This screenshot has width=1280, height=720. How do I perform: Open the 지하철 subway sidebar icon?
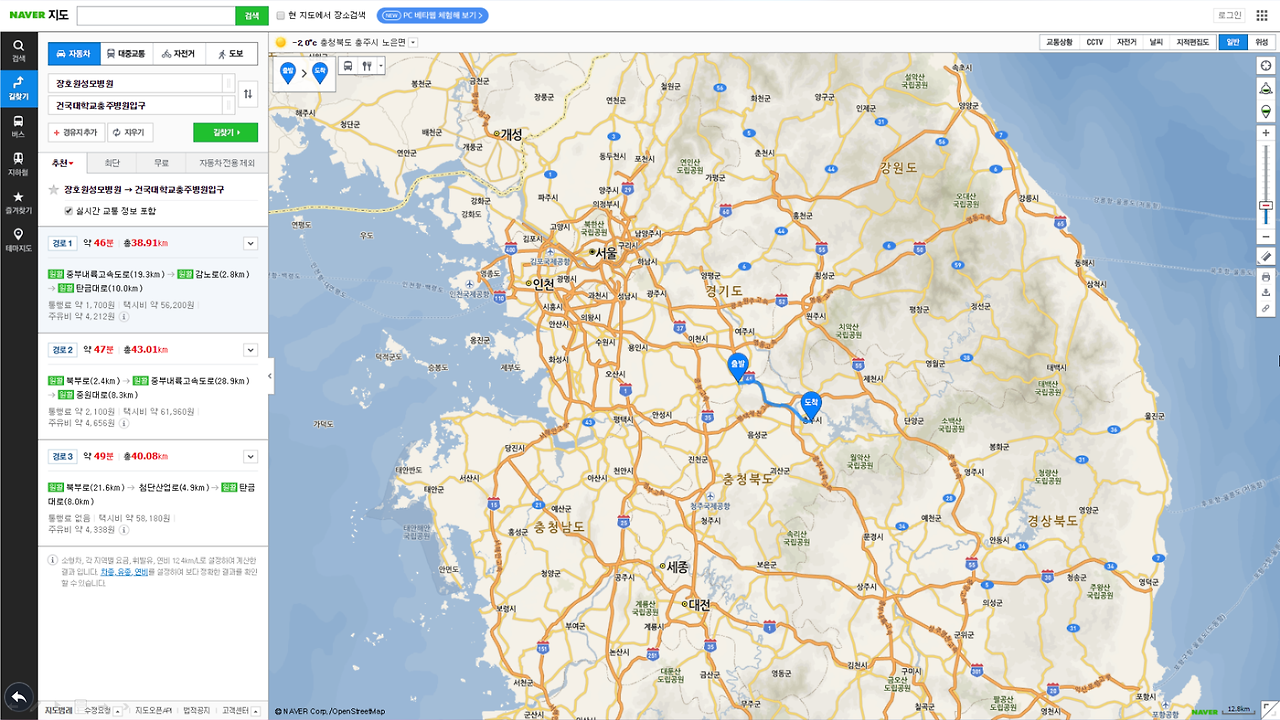18,164
